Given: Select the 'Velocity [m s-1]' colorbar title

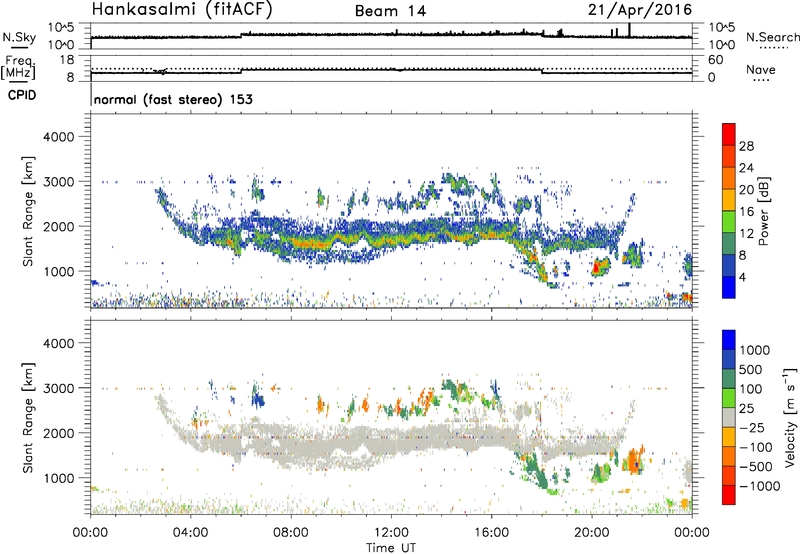Looking at the screenshot, I should coord(790,417).
